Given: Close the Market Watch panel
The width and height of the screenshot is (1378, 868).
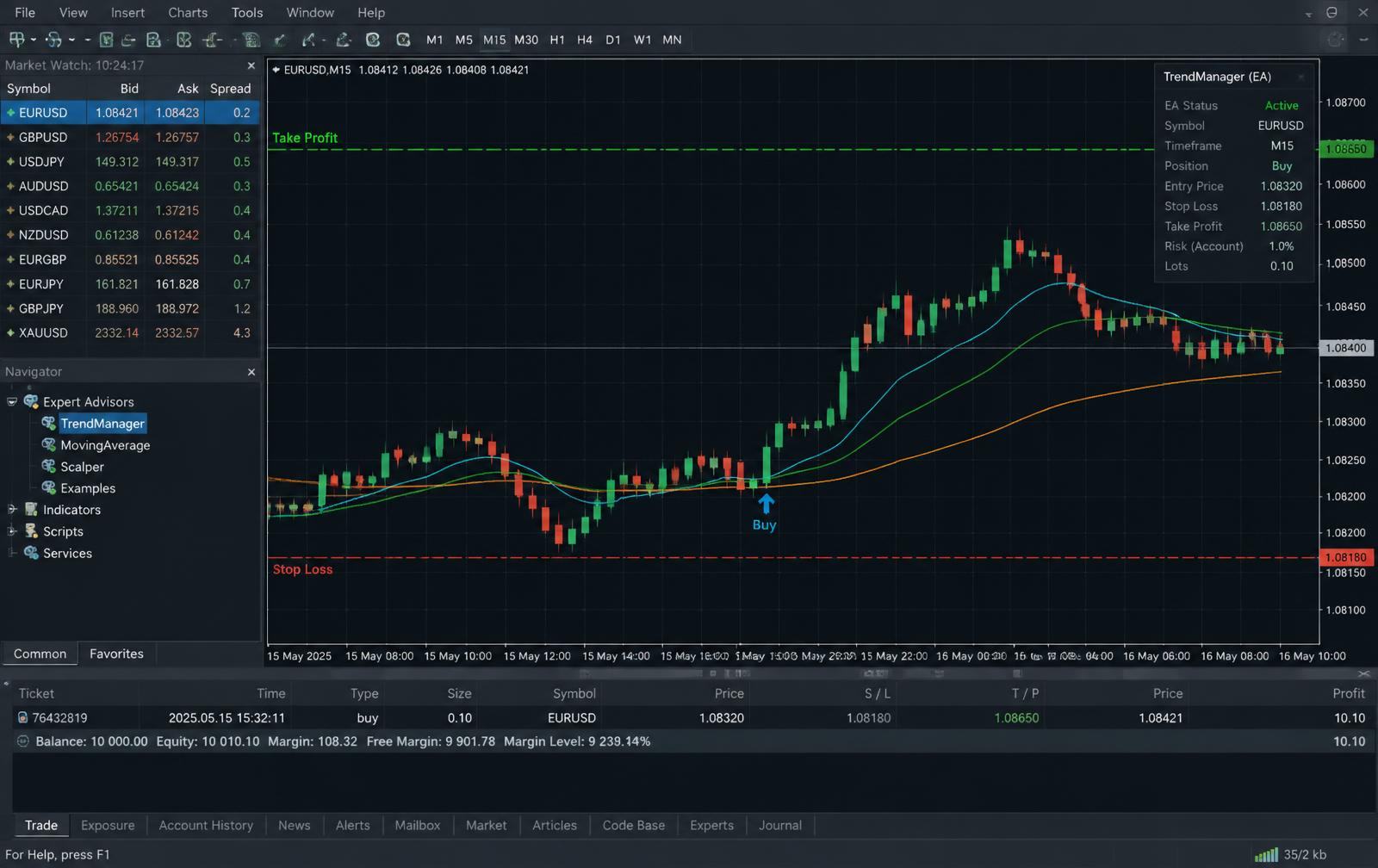Looking at the screenshot, I should point(251,65).
